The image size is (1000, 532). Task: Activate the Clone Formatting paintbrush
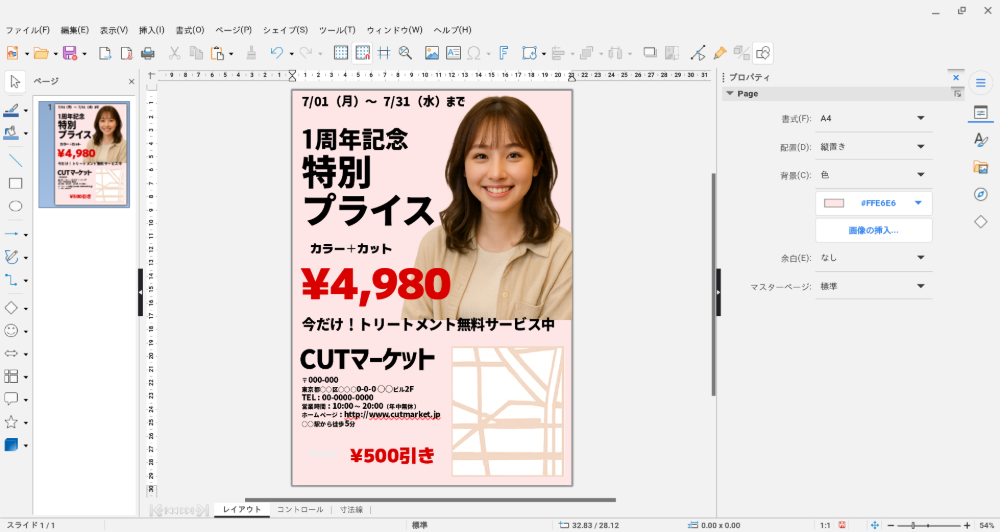(x=251, y=54)
